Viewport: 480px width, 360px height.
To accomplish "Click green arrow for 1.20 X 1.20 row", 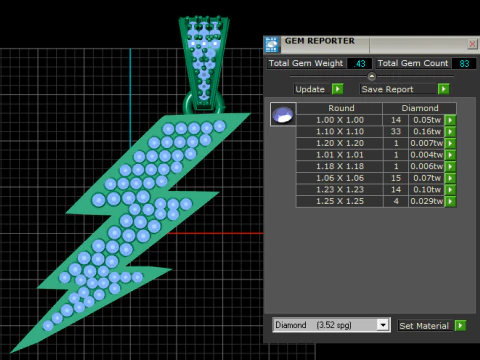I will click(450, 143).
